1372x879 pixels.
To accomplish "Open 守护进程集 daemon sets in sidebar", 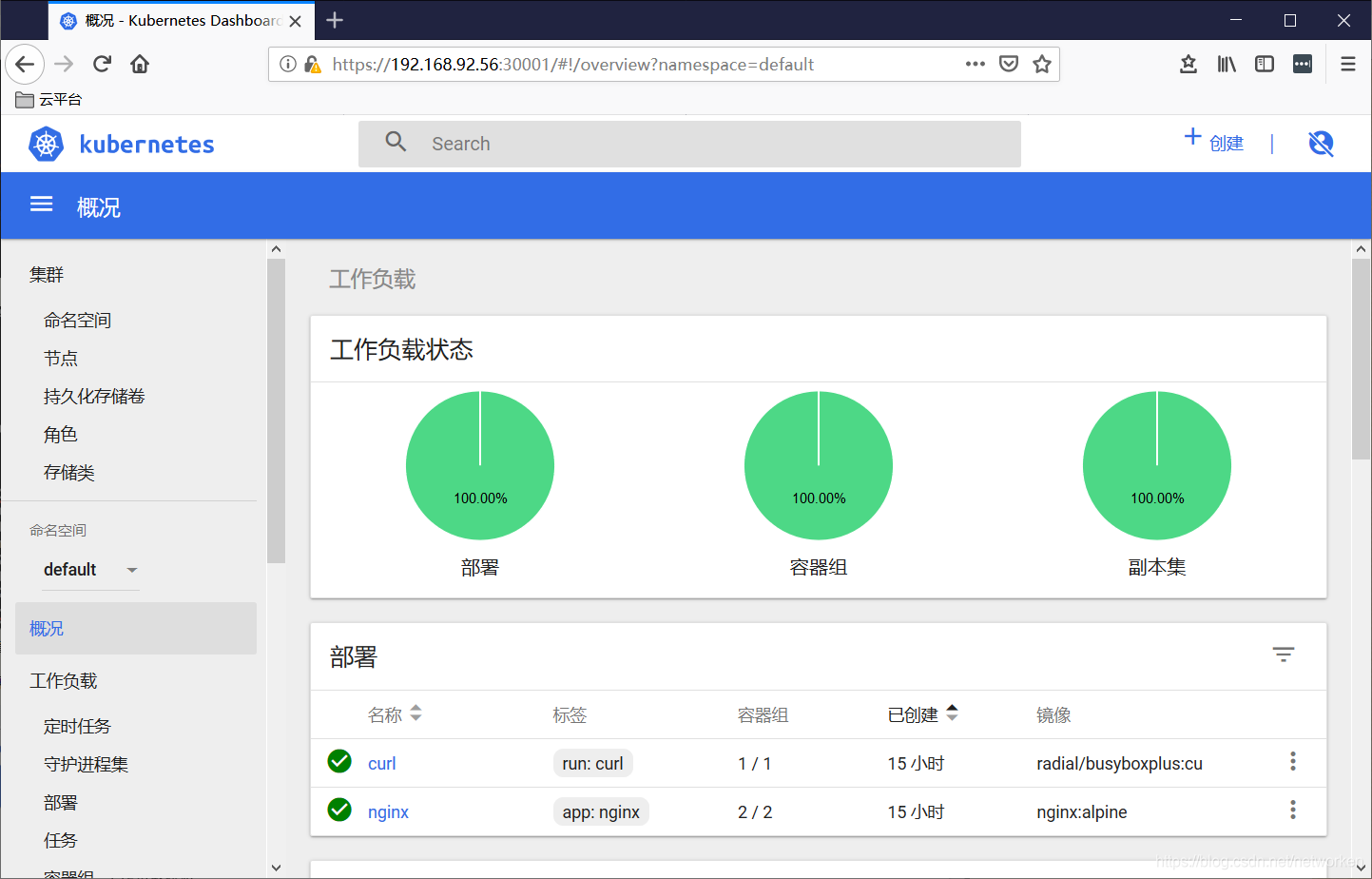I will [87, 765].
